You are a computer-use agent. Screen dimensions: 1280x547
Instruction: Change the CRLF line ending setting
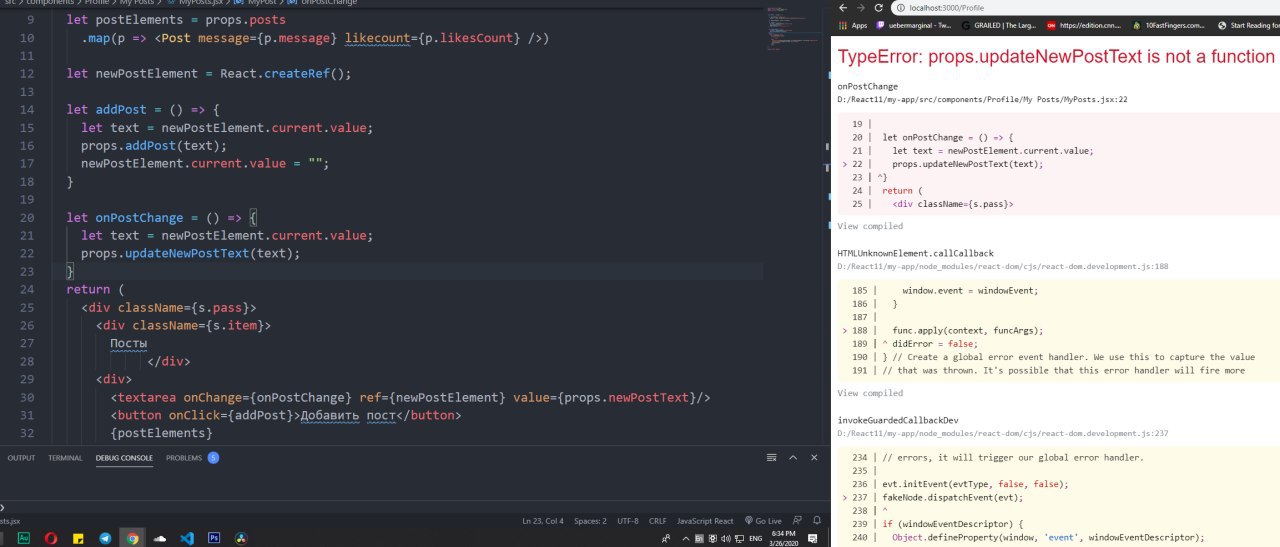(x=657, y=521)
